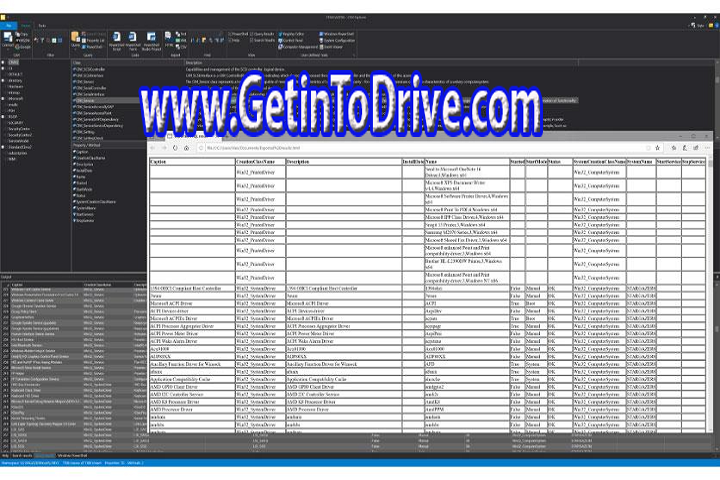Click the Class column header
The height and width of the screenshot is (480, 720).
tap(128, 62)
